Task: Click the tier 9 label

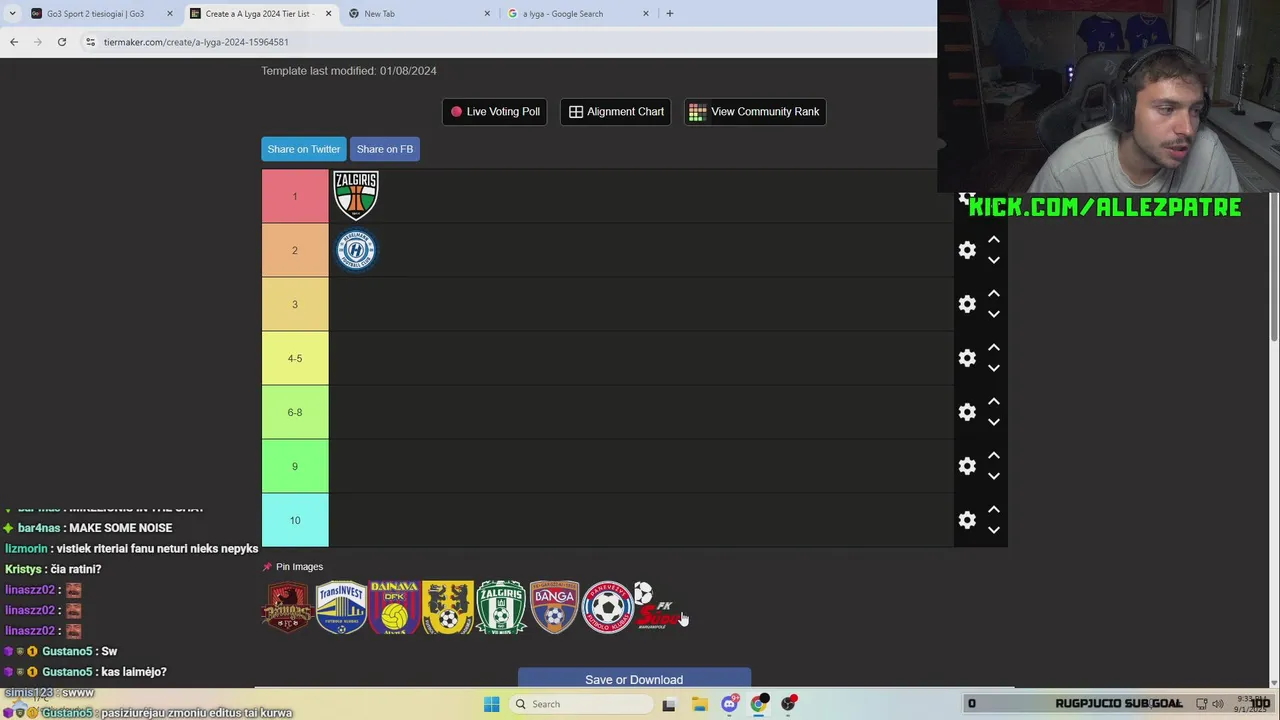Action: [x=295, y=466]
